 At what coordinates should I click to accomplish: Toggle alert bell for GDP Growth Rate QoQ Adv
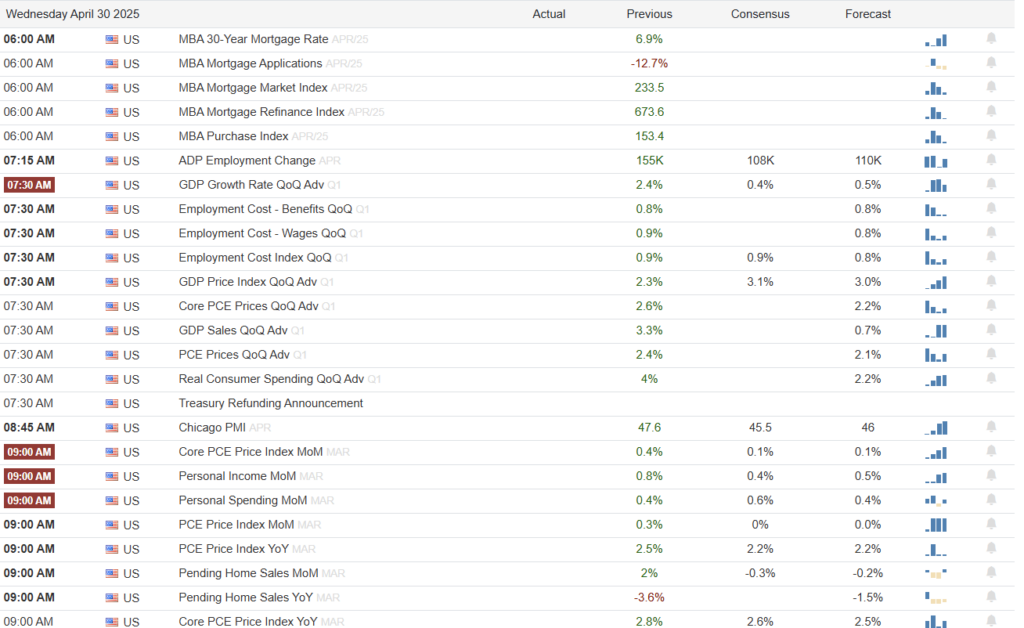point(991,184)
